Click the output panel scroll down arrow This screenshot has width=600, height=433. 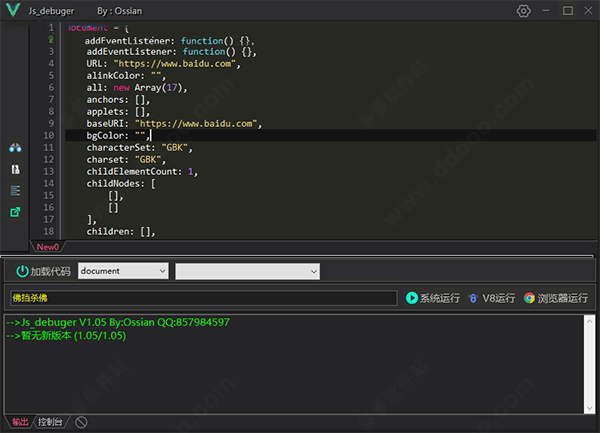click(x=589, y=408)
